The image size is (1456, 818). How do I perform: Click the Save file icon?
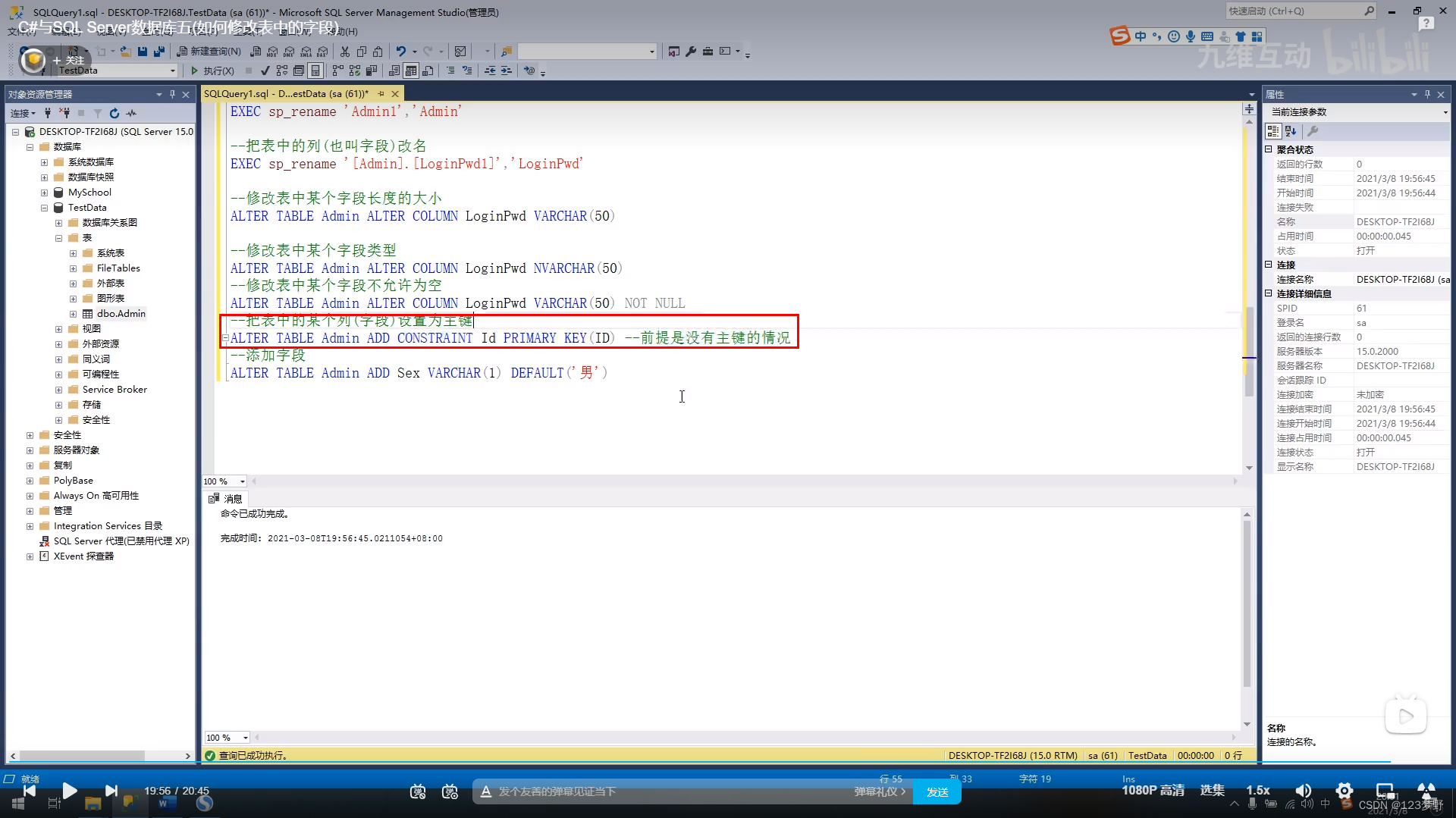pyautogui.click(x=143, y=52)
